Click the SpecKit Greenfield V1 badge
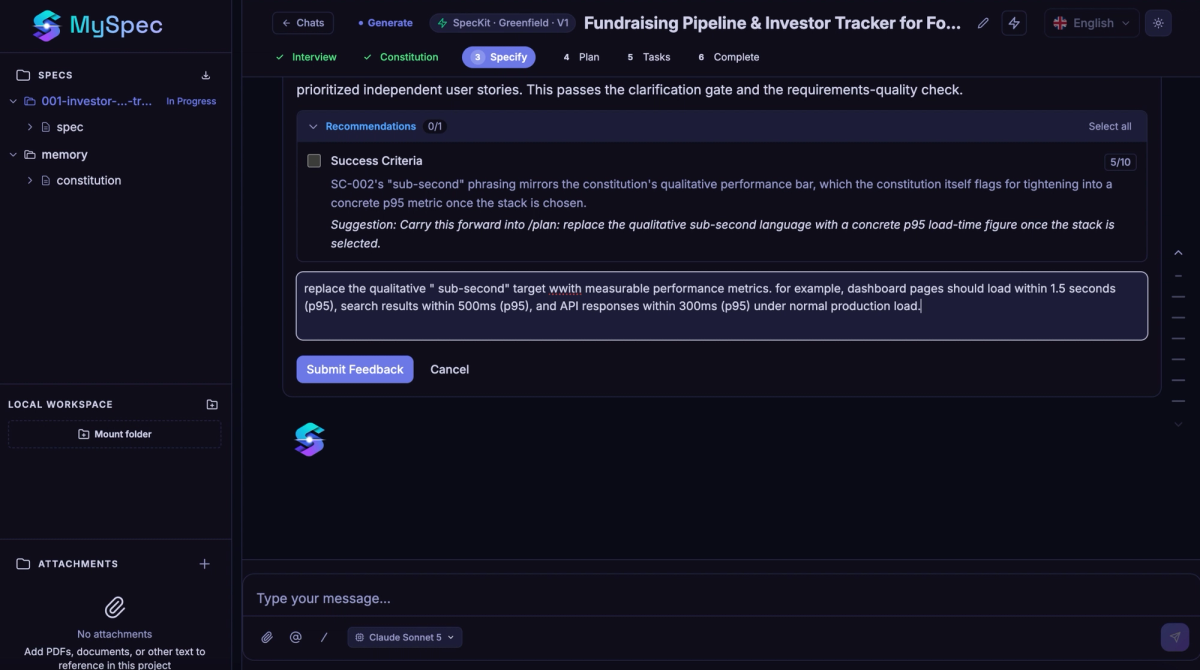This screenshot has width=1200, height=670. click(x=500, y=23)
